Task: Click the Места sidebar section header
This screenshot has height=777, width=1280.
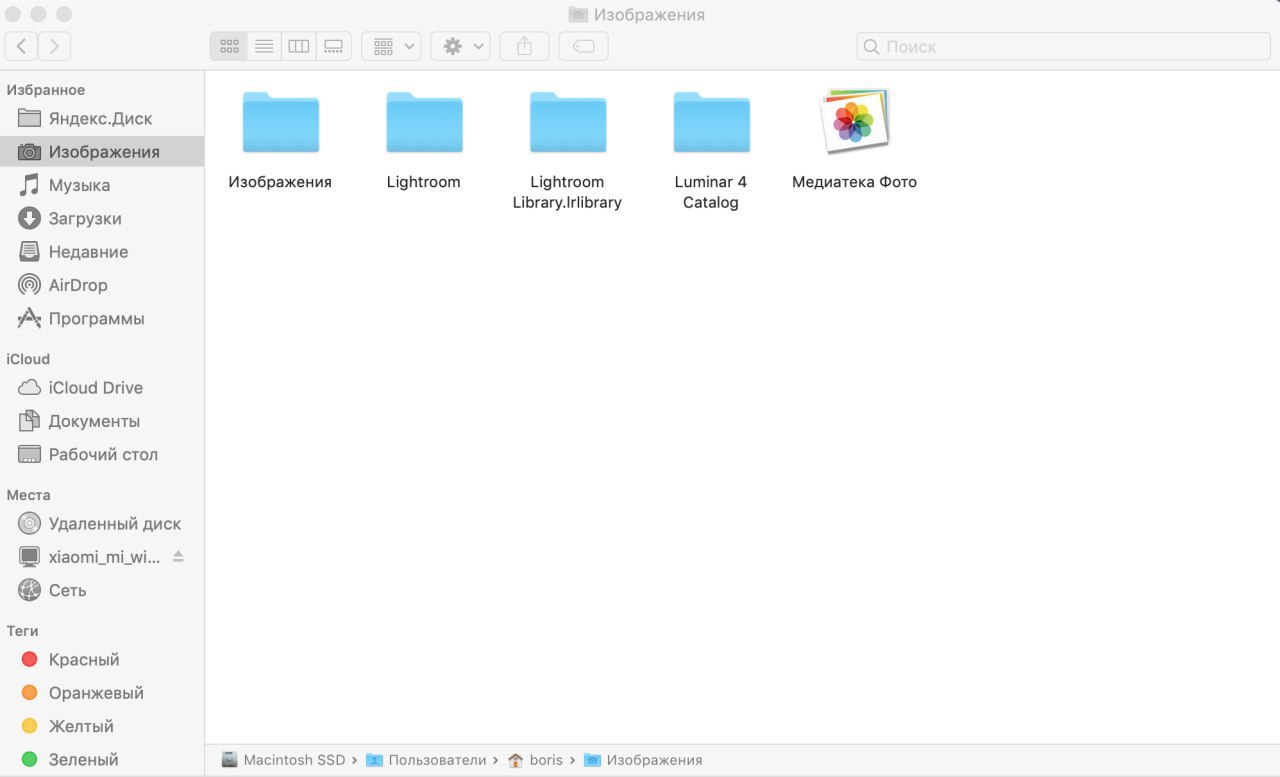Action: (x=28, y=495)
